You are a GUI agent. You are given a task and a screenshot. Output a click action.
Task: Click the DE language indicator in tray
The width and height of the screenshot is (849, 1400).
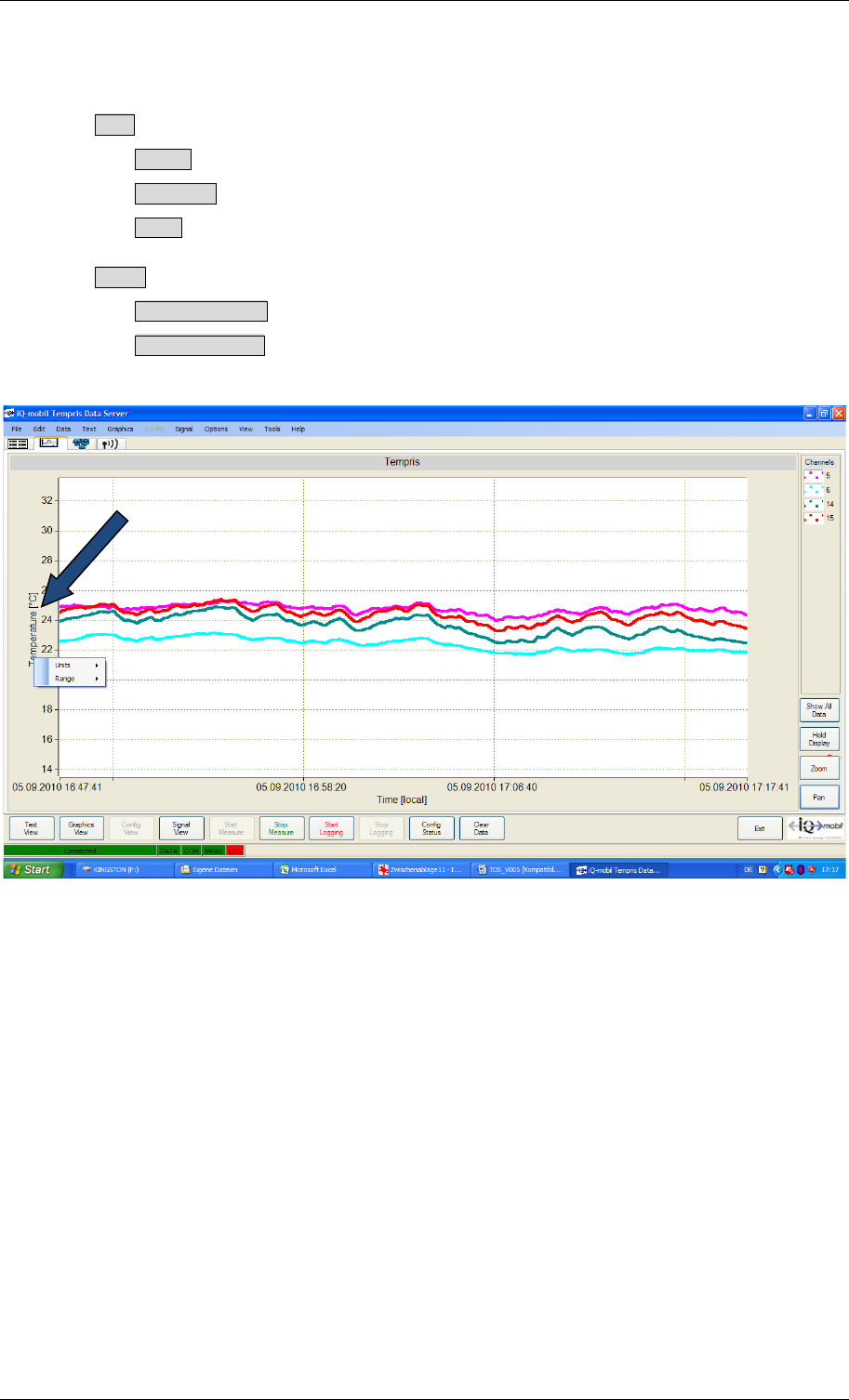point(748,870)
